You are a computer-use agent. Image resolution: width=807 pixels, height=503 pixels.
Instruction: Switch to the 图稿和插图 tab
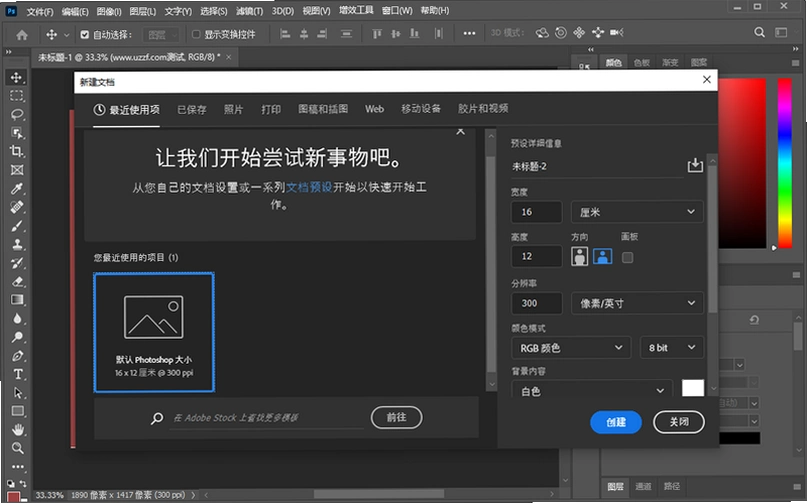323,109
